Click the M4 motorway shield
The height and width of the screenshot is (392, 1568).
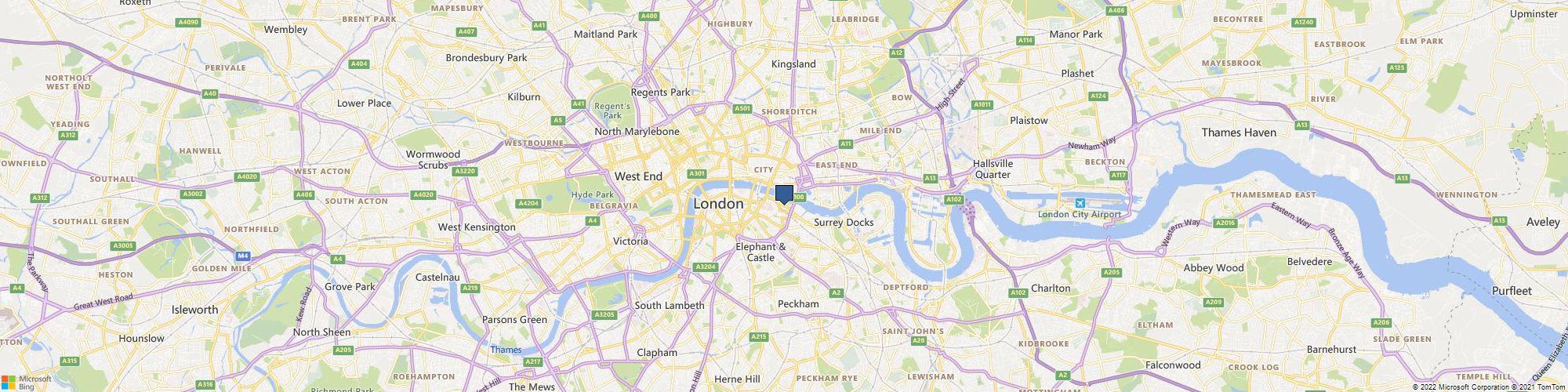[x=243, y=256]
